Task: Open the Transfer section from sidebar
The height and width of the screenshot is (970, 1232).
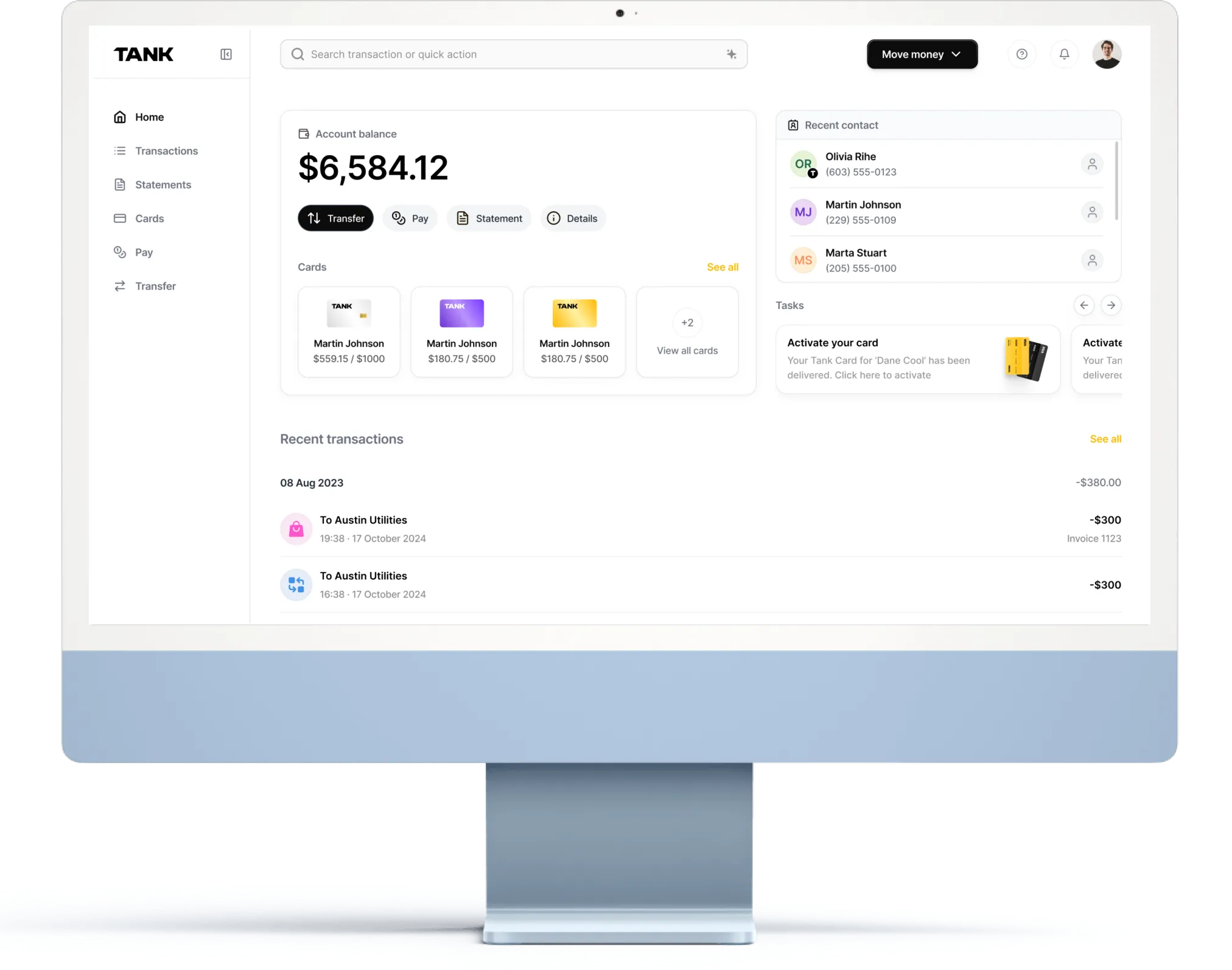Action: coord(155,286)
